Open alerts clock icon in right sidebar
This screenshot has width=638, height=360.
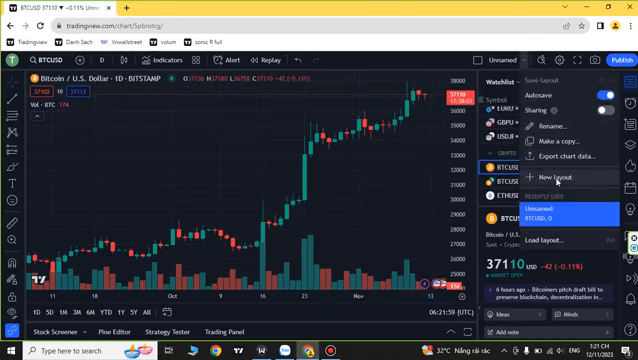click(630, 103)
